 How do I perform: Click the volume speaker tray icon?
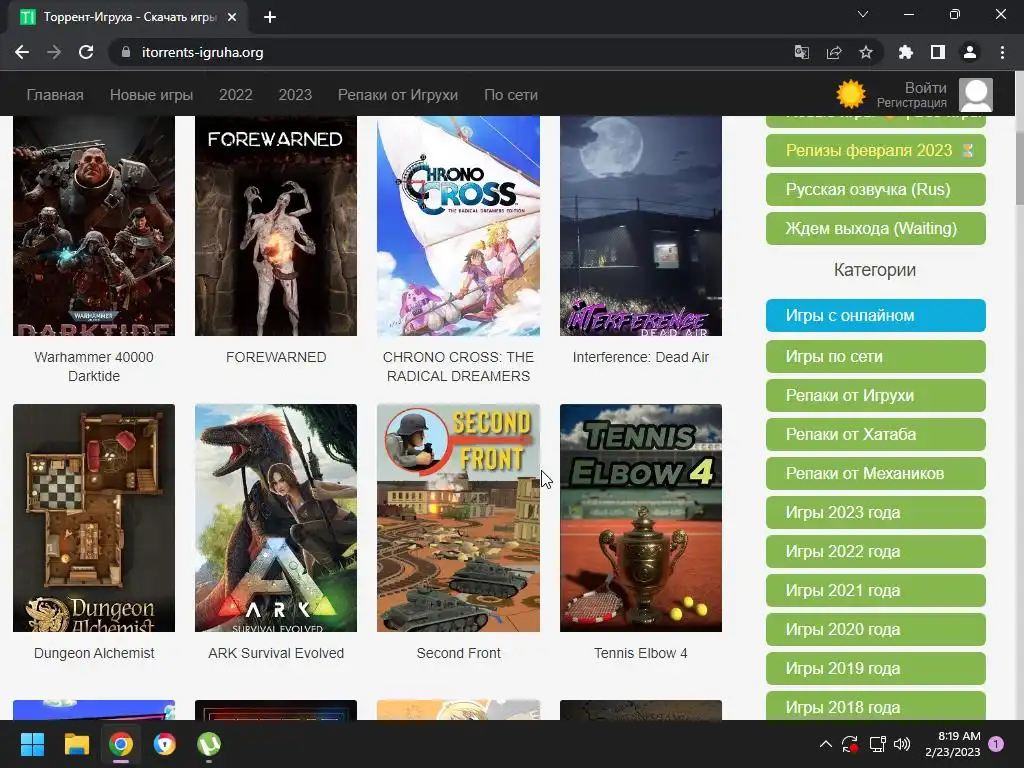pyautogui.click(x=902, y=744)
